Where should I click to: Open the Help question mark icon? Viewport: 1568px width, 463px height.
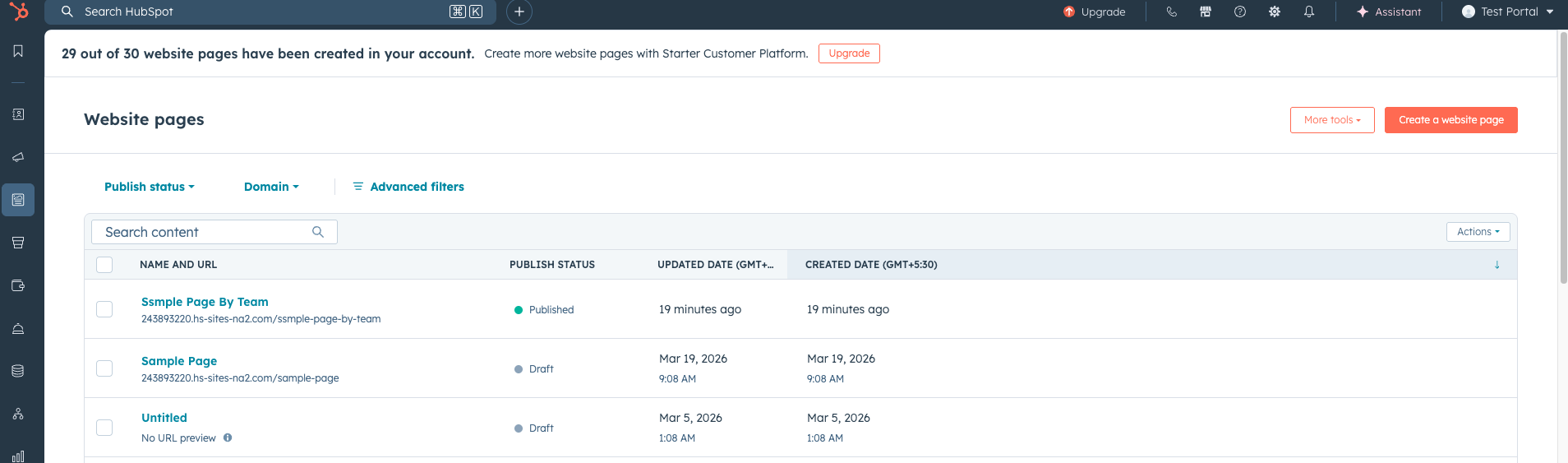point(1240,12)
